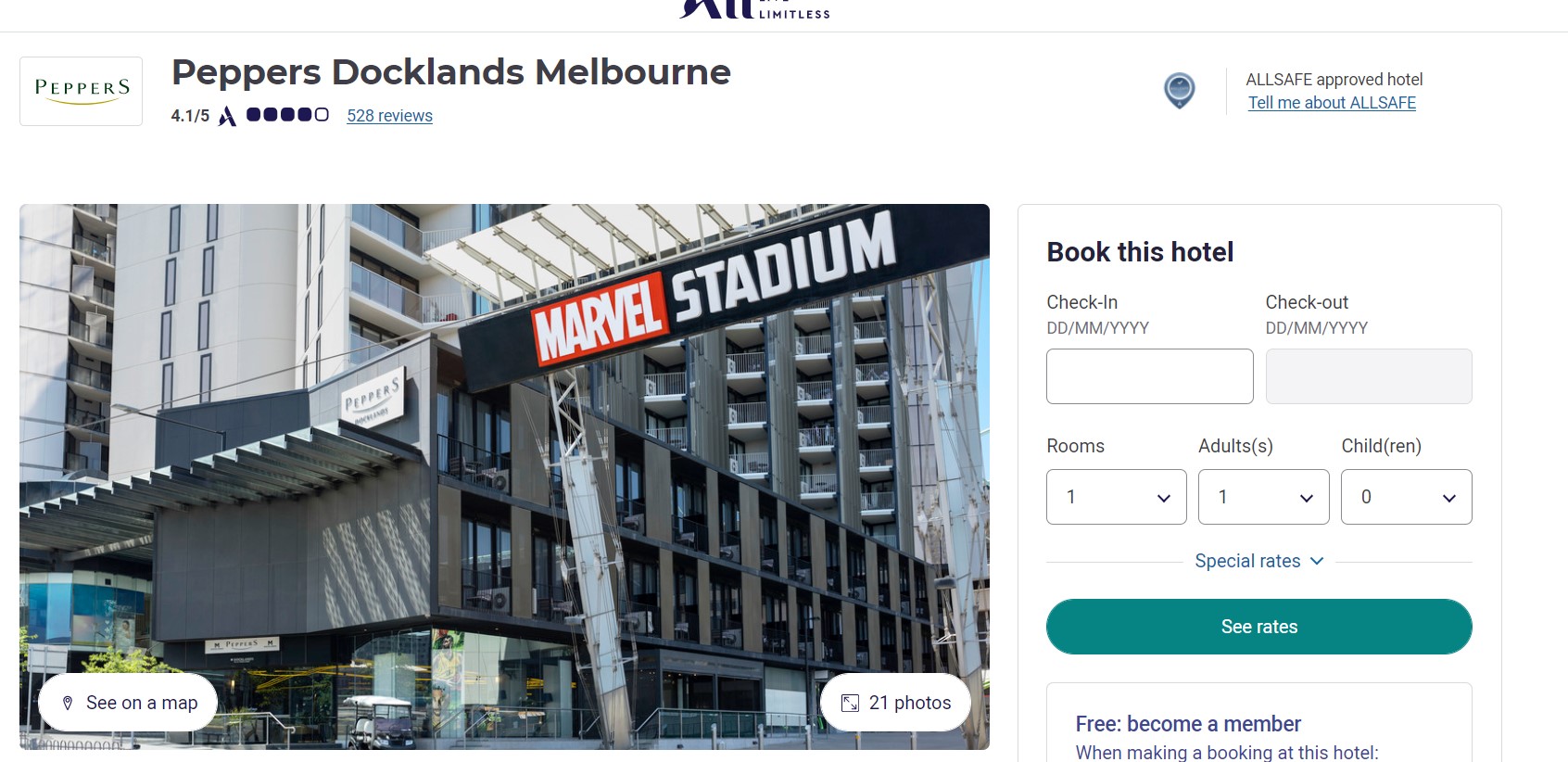This screenshot has width=1568, height=762.
Task: Open the 528 reviews link
Action: point(389,116)
